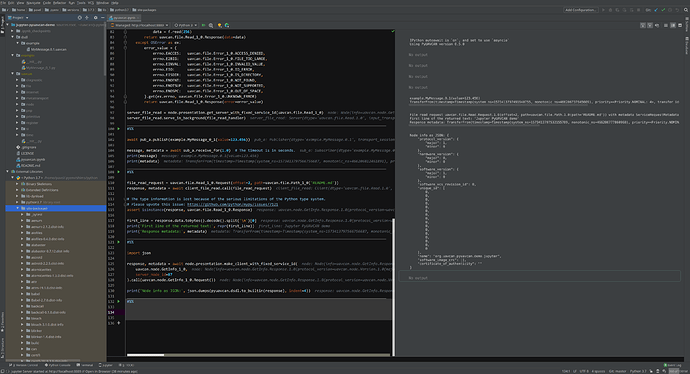Open the View menu
This screenshot has height=374, width=690.
click(21, 3)
